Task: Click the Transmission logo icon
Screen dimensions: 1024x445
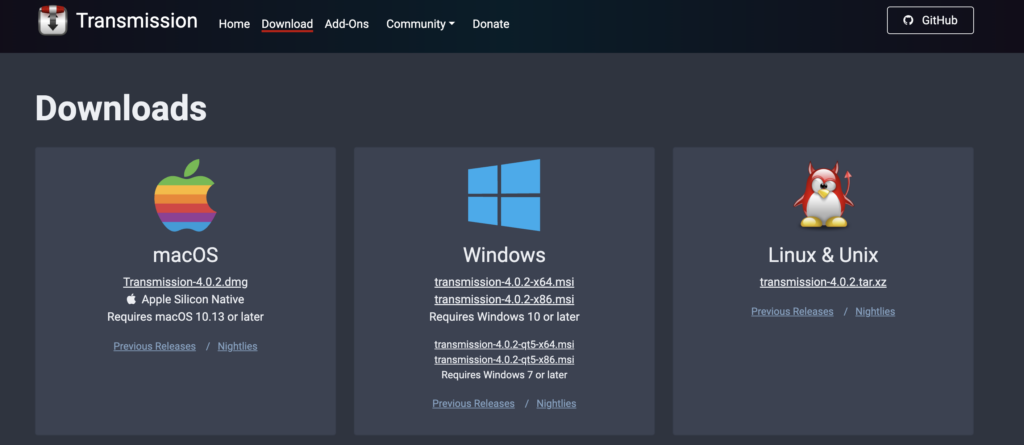Action: [52, 20]
